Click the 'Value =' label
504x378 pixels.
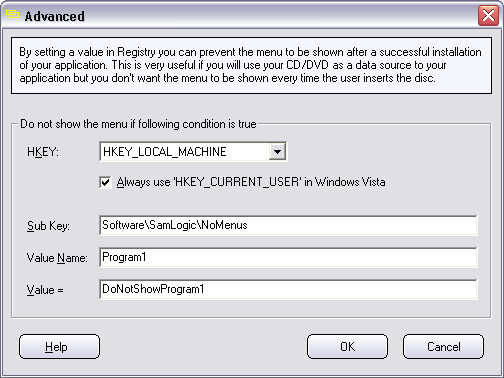45,290
